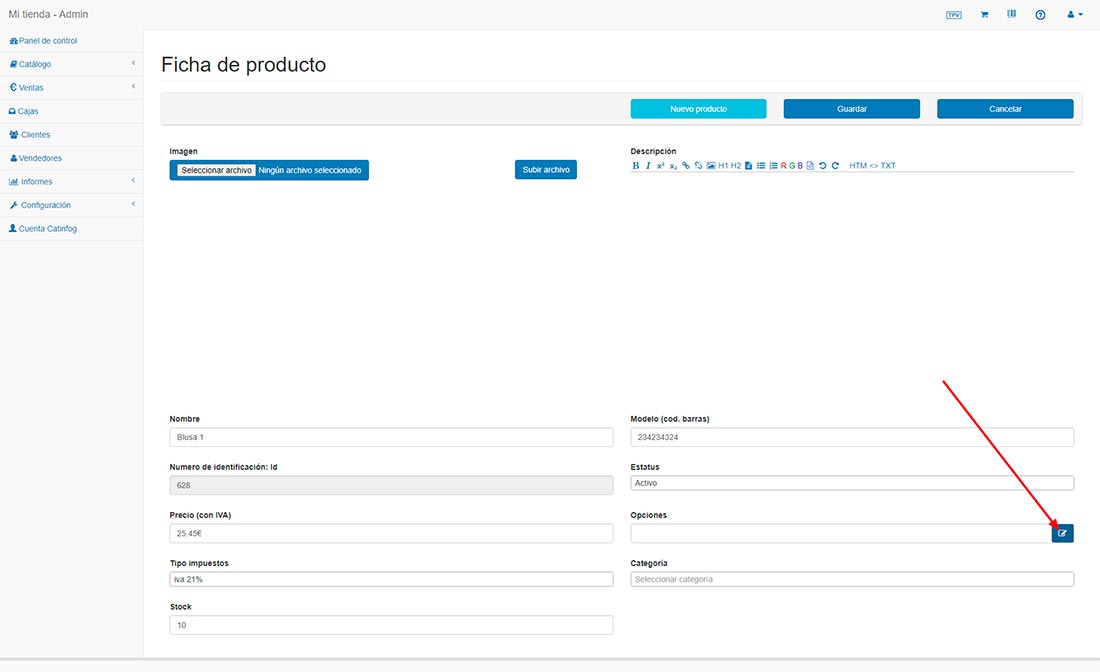Open the Seleccionar categoría dropdown
The width and height of the screenshot is (1100, 672).
tap(852, 579)
